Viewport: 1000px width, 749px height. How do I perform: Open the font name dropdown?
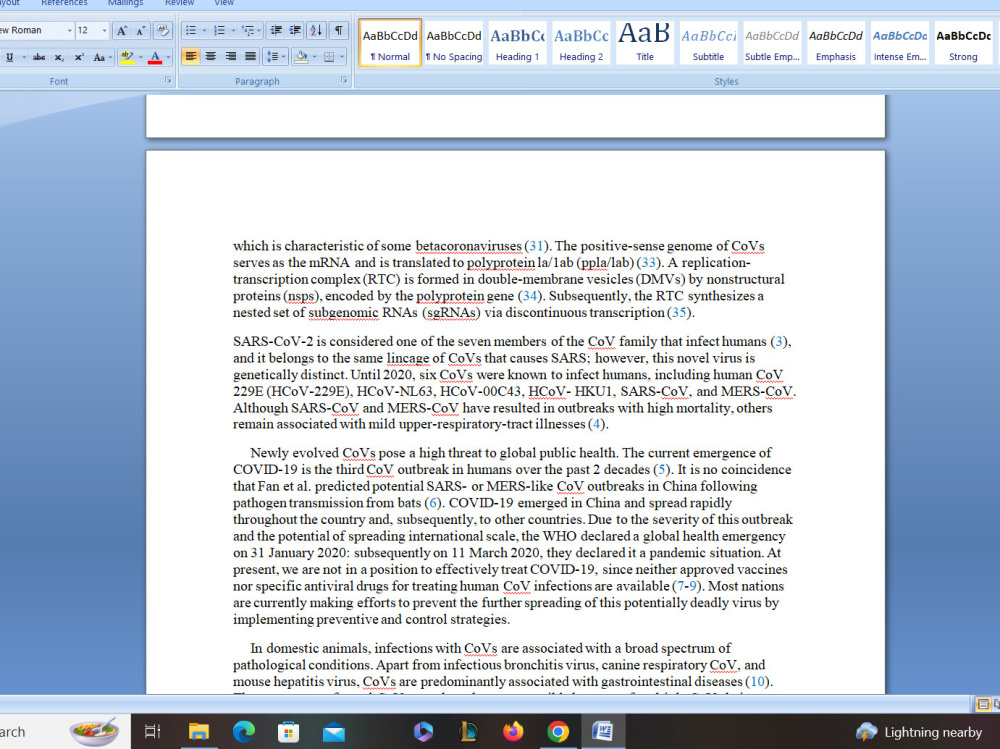click(x=70, y=30)
